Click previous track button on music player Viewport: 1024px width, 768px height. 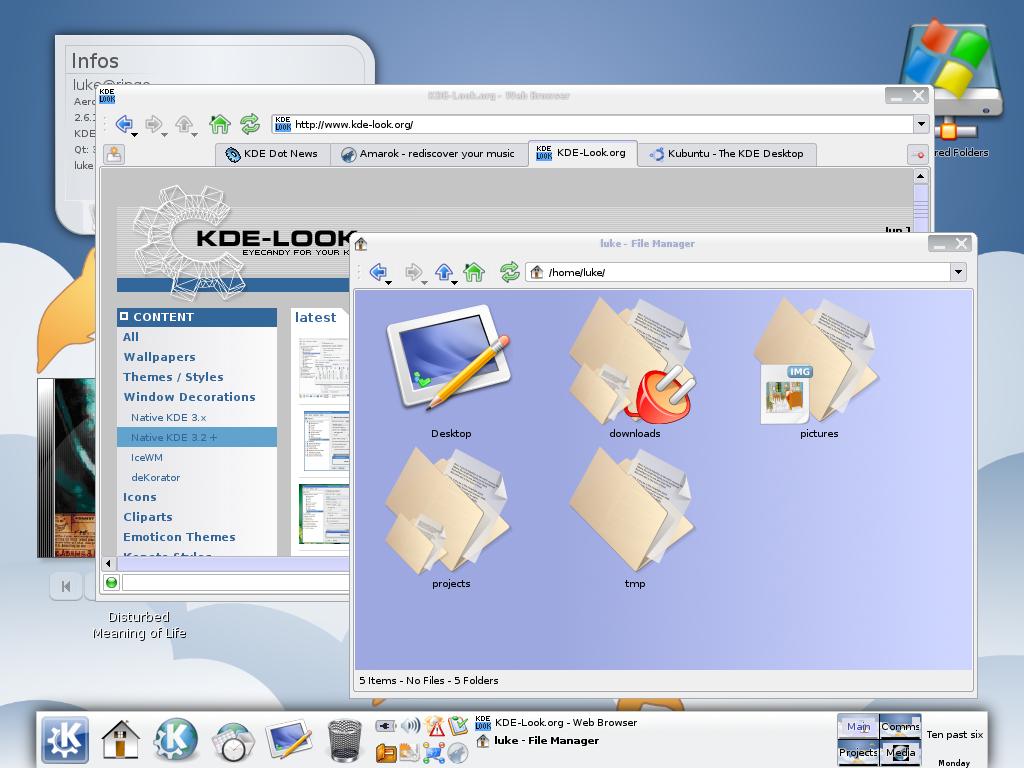point(66,586)
